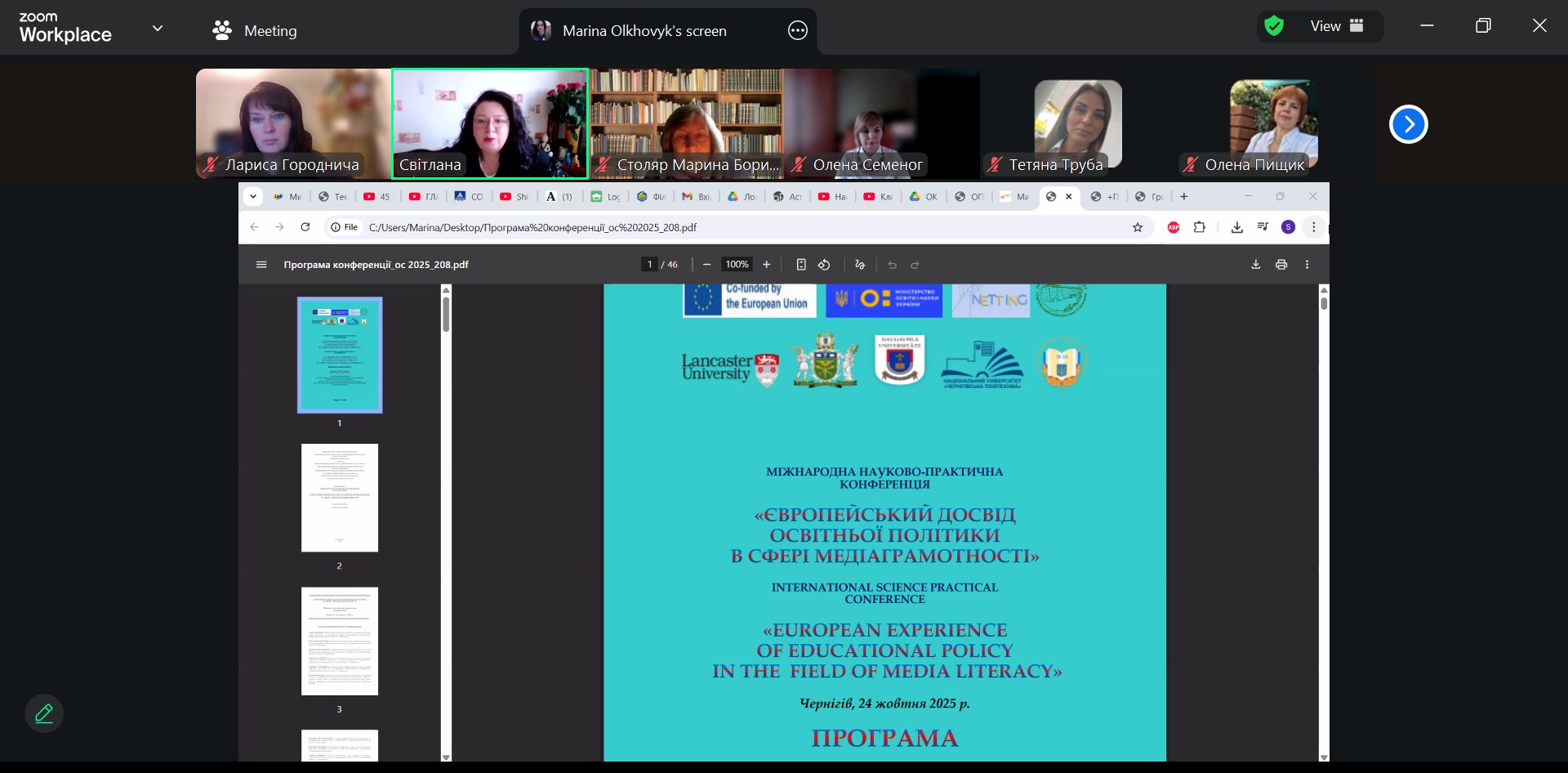The height and width of the screenshot is (773, 1568).
Task: Expand the Zoom Workplace dropdown arrow
Action: point(158,29)
